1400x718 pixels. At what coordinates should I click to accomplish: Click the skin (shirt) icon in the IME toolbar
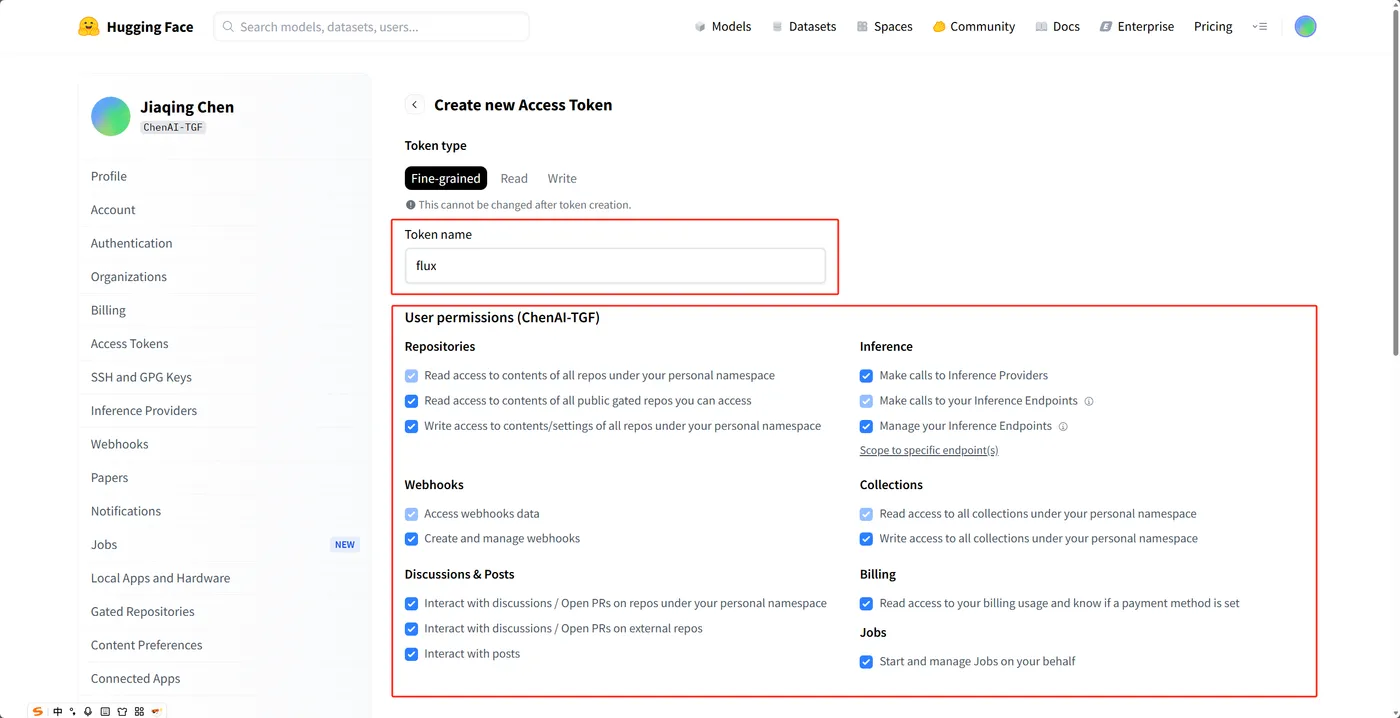(122, 711)
